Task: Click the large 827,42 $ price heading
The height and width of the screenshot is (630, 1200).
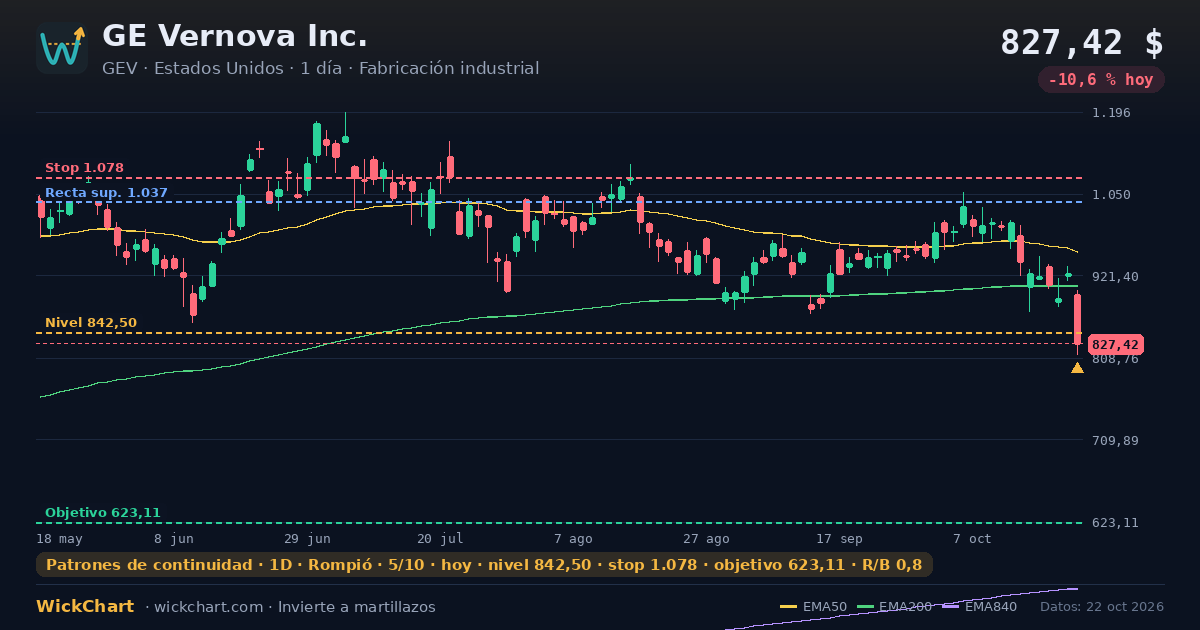Action: [x=1082, y=43]
